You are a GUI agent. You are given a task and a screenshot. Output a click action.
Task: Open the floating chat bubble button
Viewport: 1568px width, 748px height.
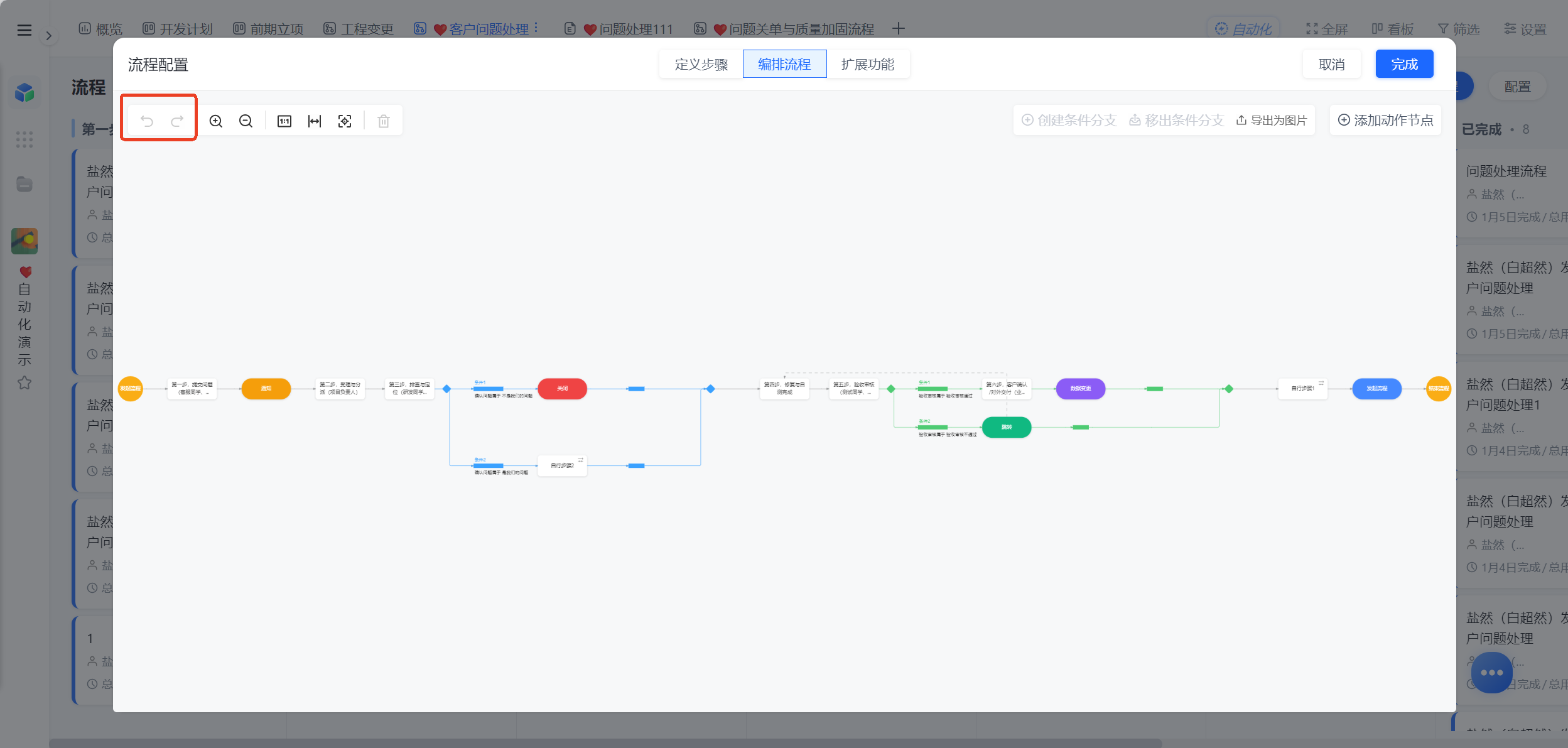tap(1491, 673)
